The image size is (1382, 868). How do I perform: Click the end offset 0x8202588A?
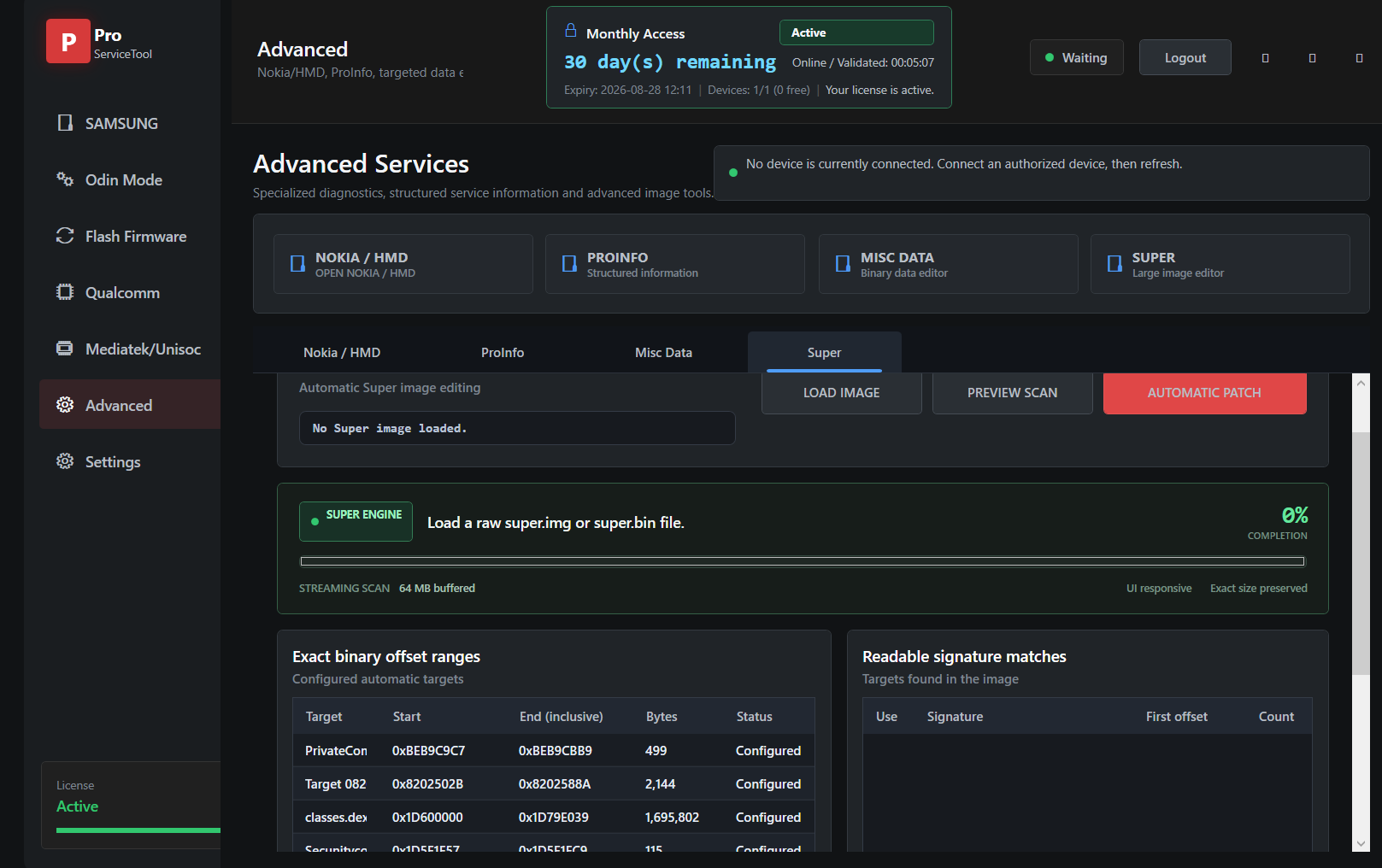tap(555, 784)
